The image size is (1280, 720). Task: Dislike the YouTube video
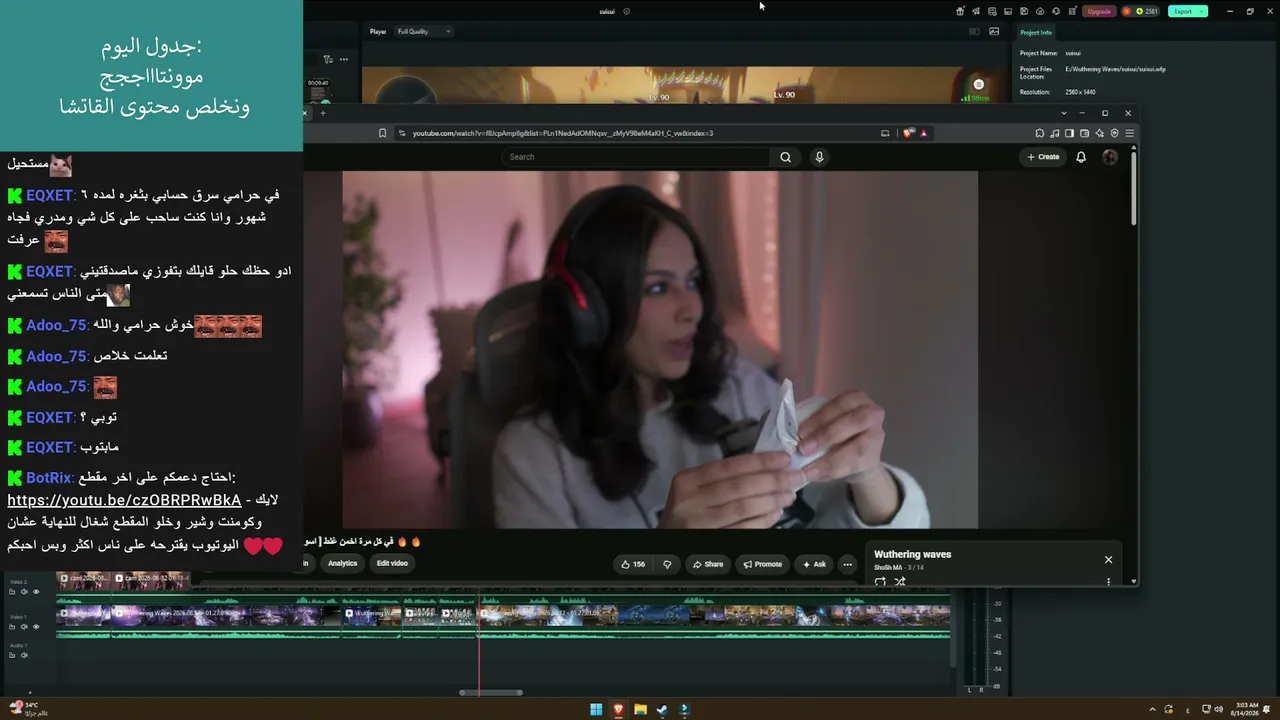(667, 564)
